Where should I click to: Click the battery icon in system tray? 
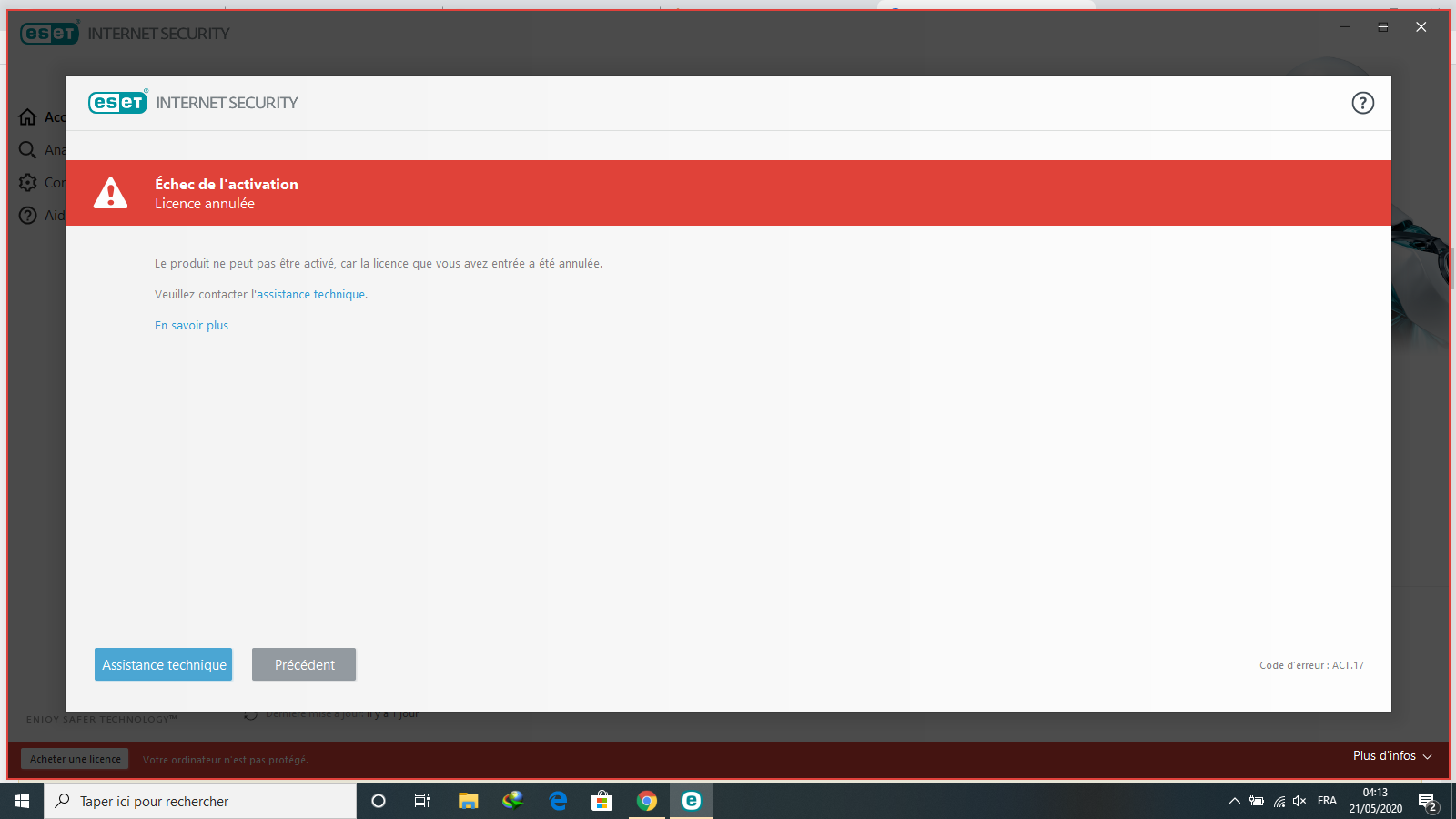point(1257,801)
